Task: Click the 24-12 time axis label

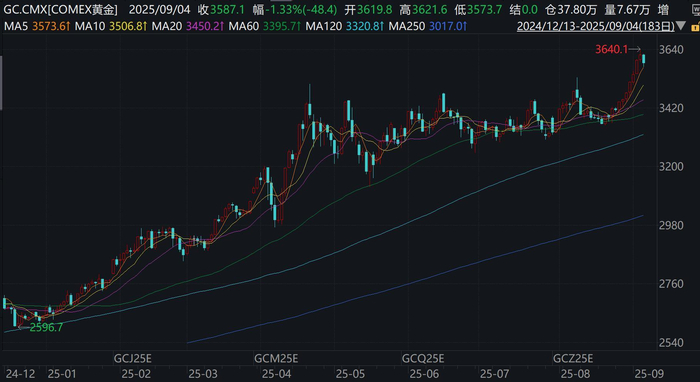Action: [20, 373]
